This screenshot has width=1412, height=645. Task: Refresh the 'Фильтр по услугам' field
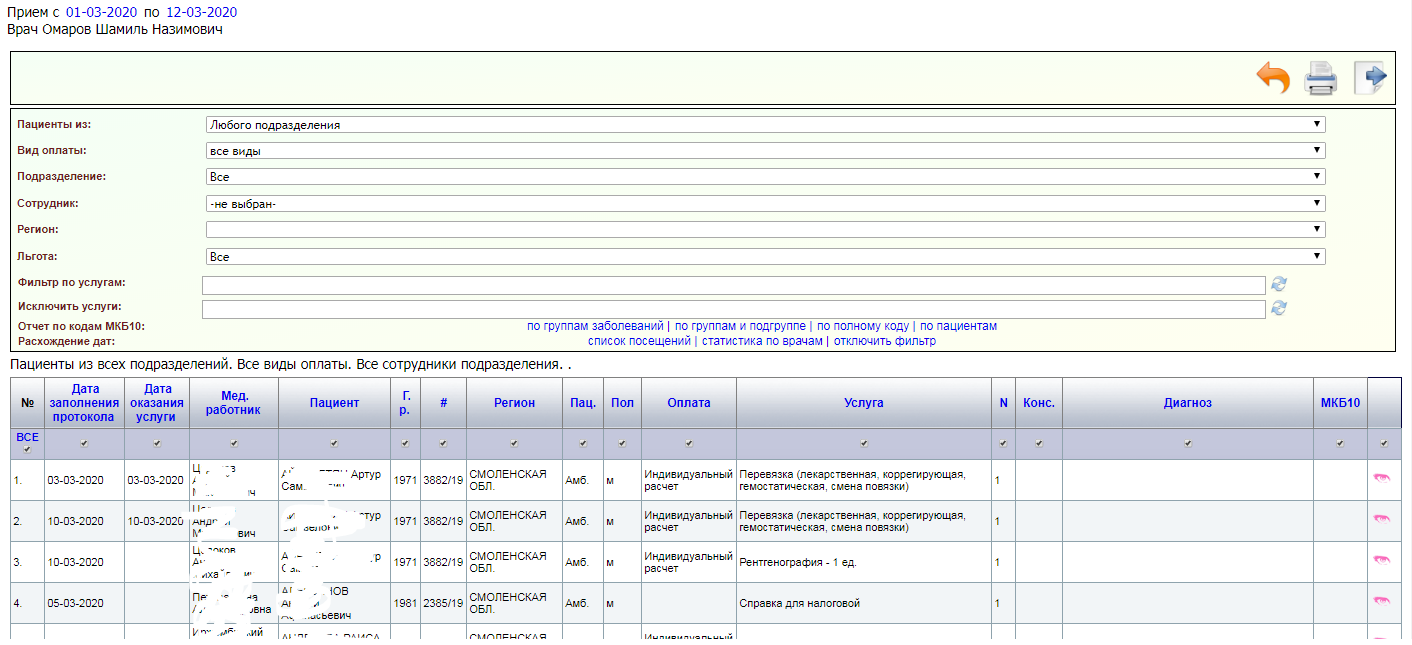tap(1278, 285)
